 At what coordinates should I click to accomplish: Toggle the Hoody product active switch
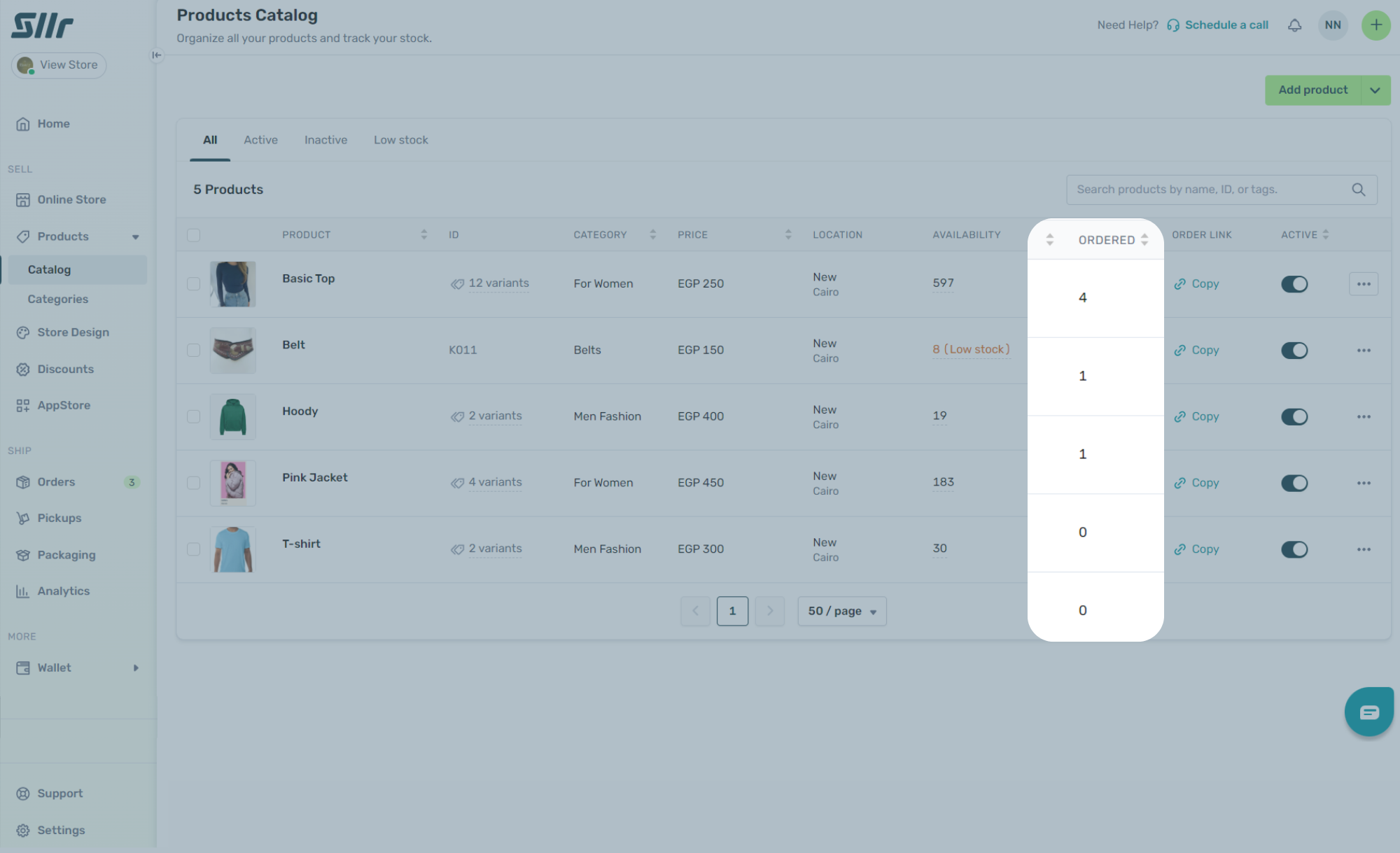pos(1294,417)
